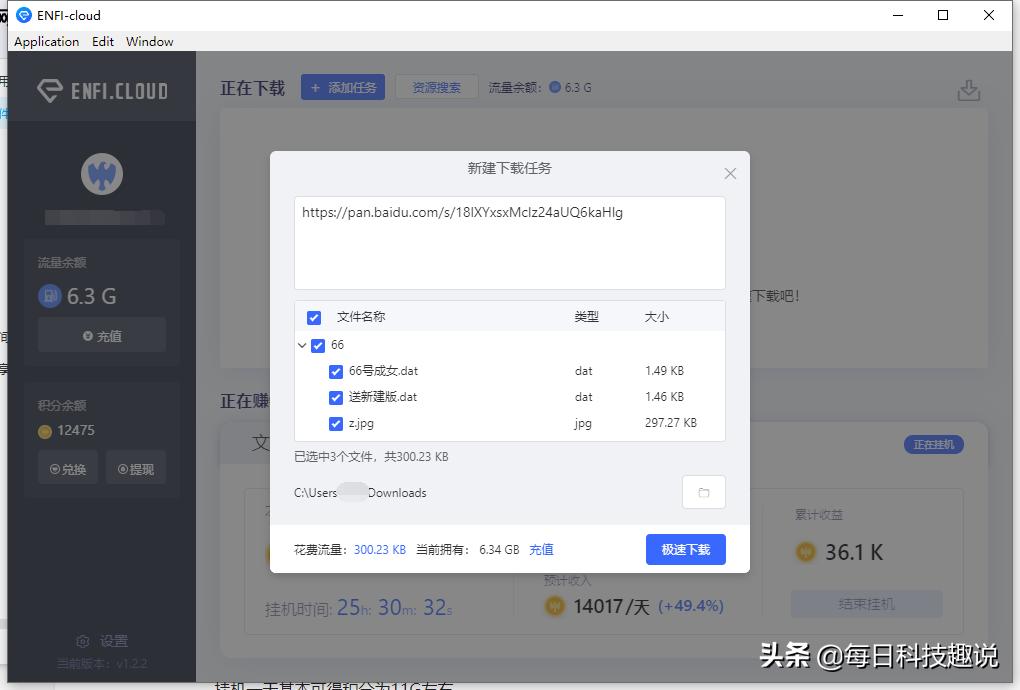Viewport: 1020px width, 690px height.
Task: Click the 极速下载 download button
Action: tap(685, 549)
